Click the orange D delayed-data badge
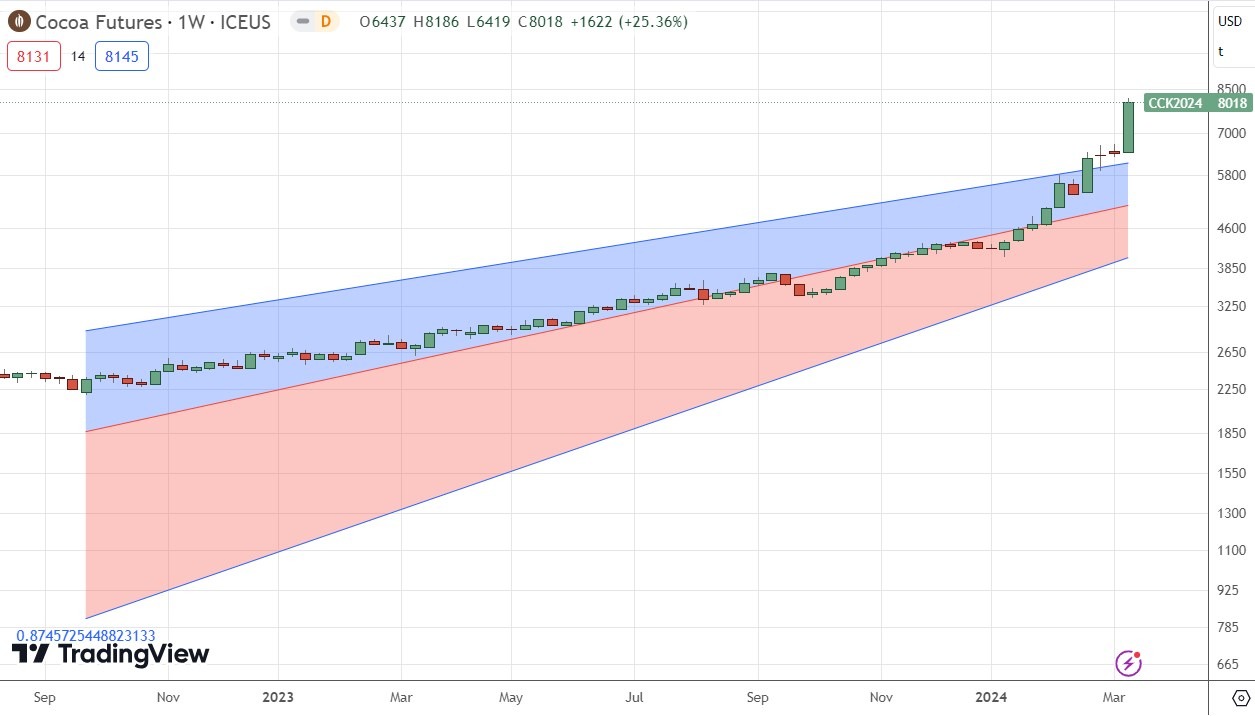This screenshot has width=1255, height=716. pos(326,21)
